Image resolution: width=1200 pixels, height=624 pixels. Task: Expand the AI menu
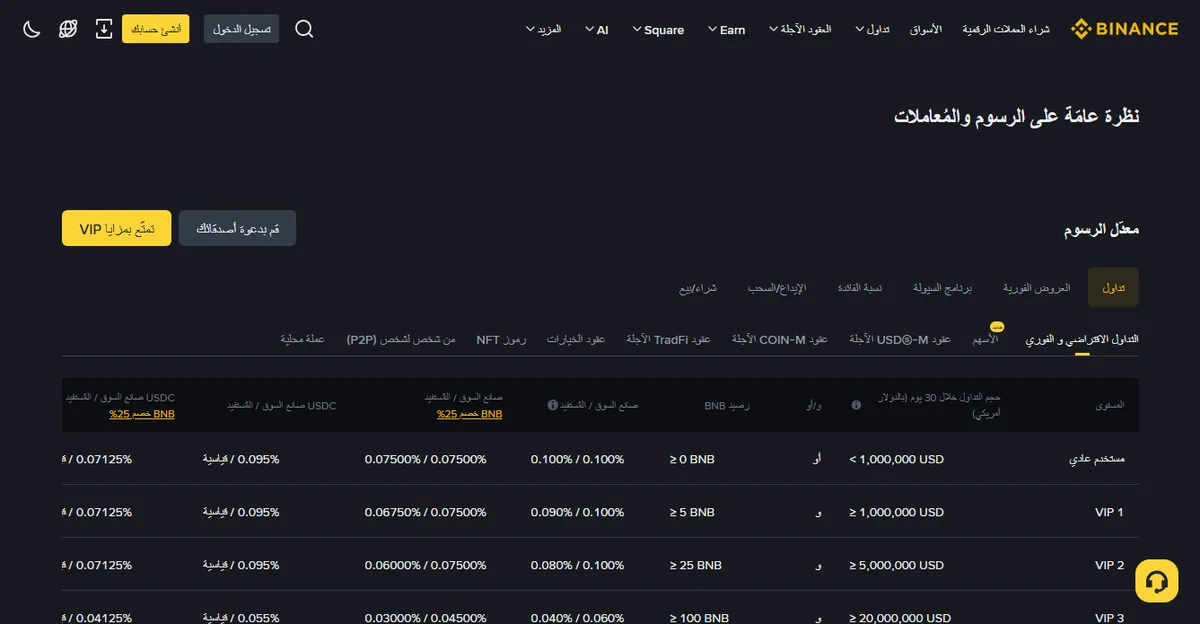tap(596, 30)
